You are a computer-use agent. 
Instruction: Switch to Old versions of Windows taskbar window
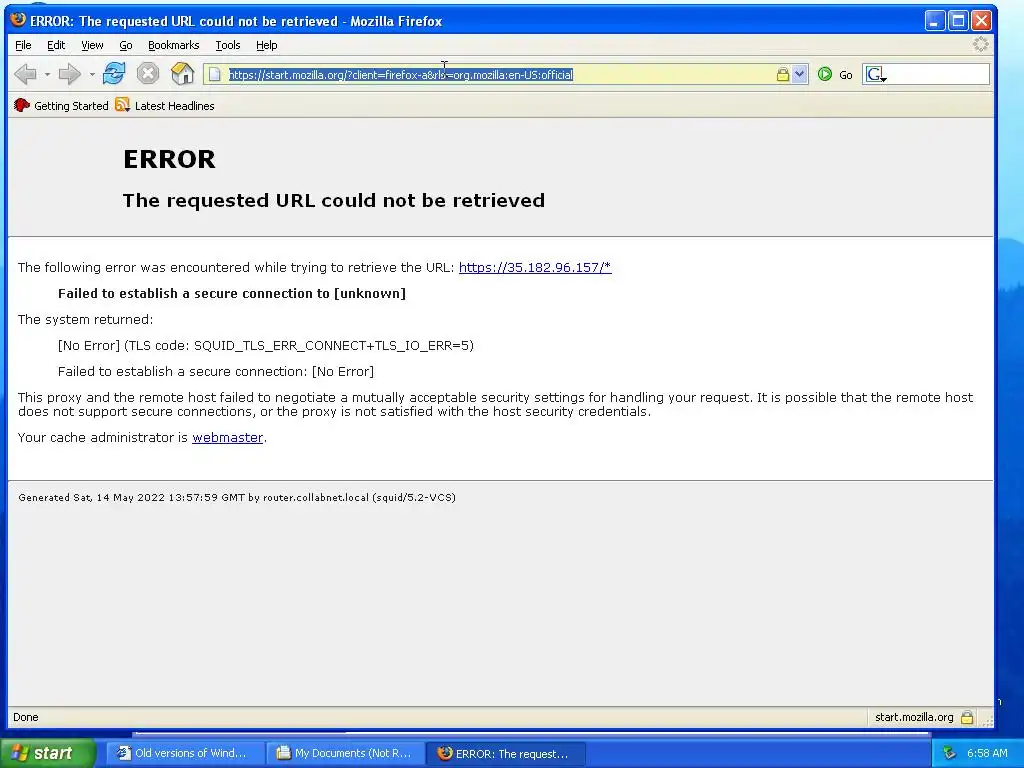coord(185,753)
